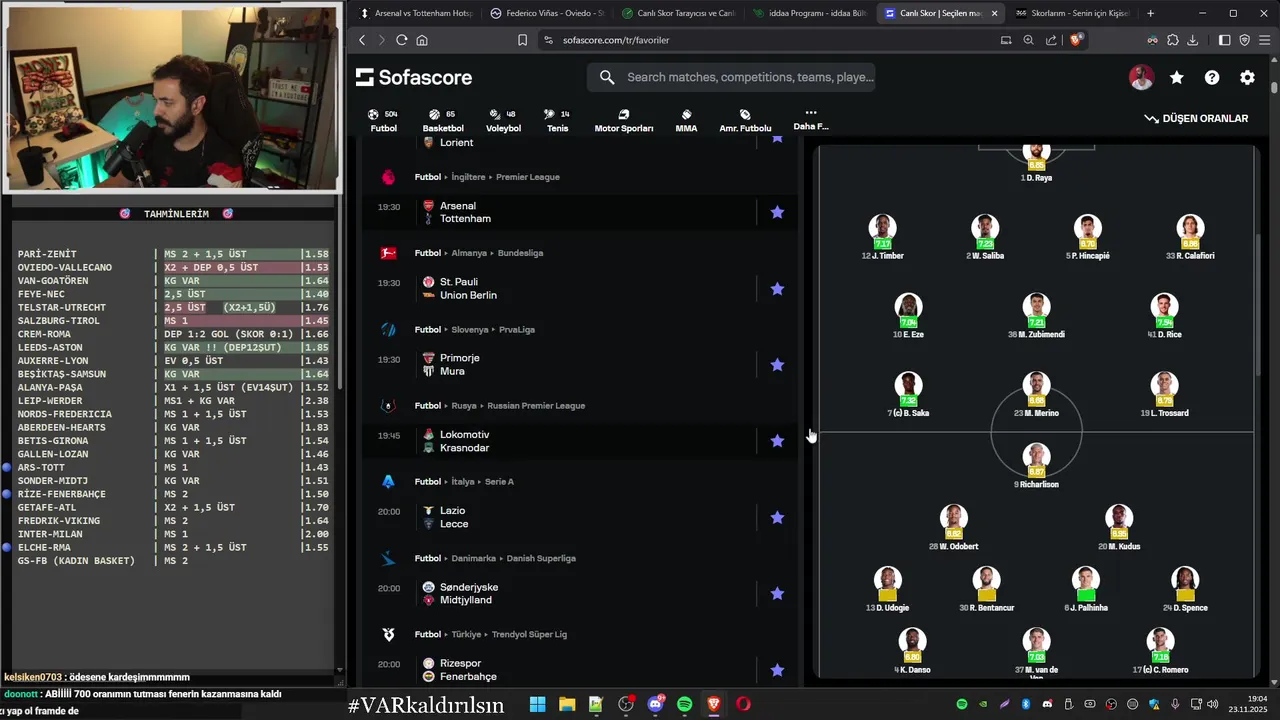Open Spotify from the taskbar
The image size is (1280, 720).
[684, 704]
